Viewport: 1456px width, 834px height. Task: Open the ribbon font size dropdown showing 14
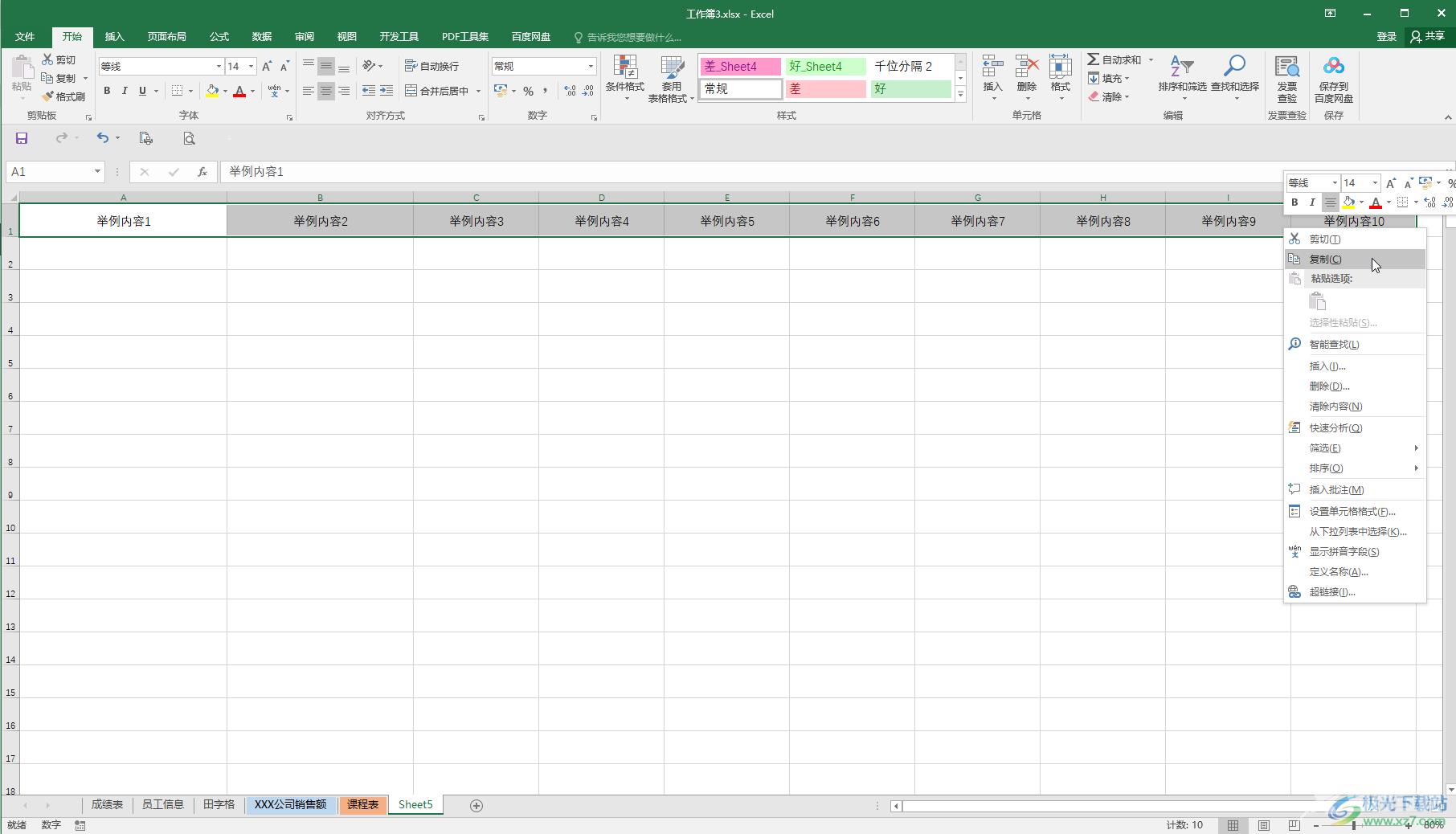point(252,66)
